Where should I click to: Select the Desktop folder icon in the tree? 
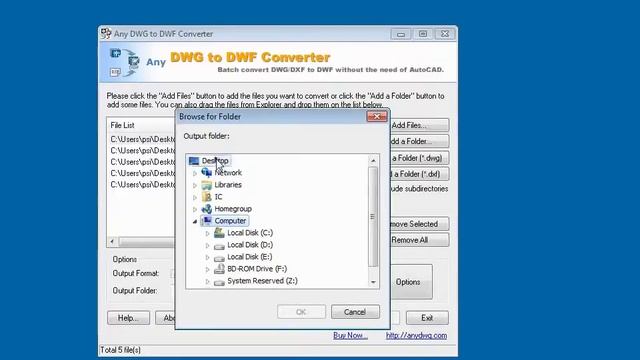click(194, 161)
